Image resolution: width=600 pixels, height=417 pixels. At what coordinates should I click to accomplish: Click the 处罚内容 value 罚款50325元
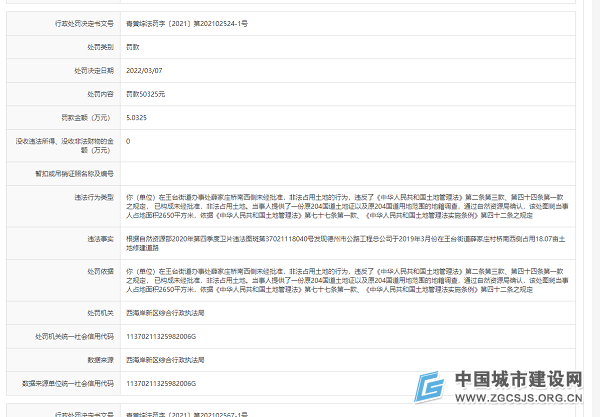click(x=145, y=94)
